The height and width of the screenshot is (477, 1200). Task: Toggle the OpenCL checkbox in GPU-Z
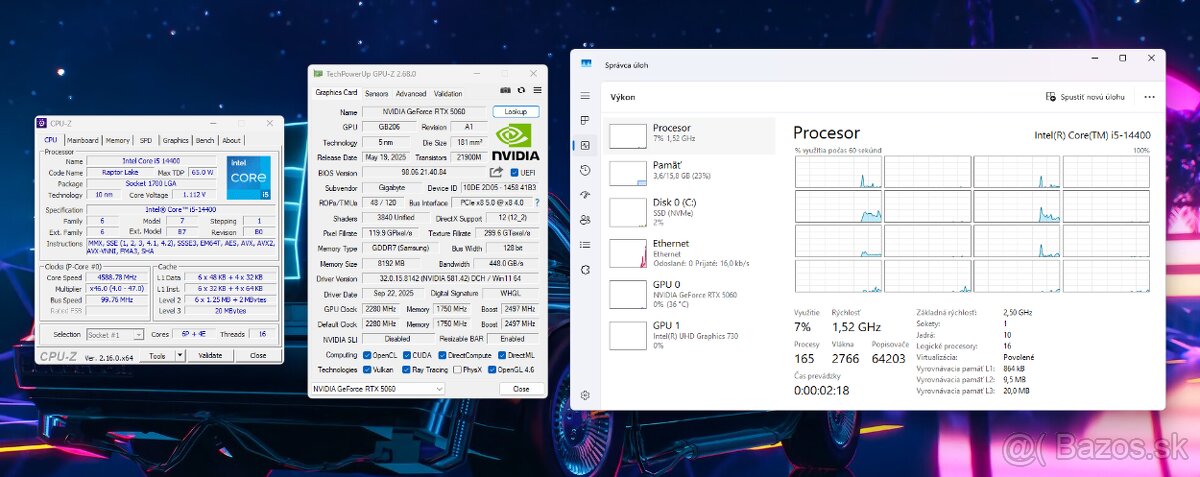point(367,355)
